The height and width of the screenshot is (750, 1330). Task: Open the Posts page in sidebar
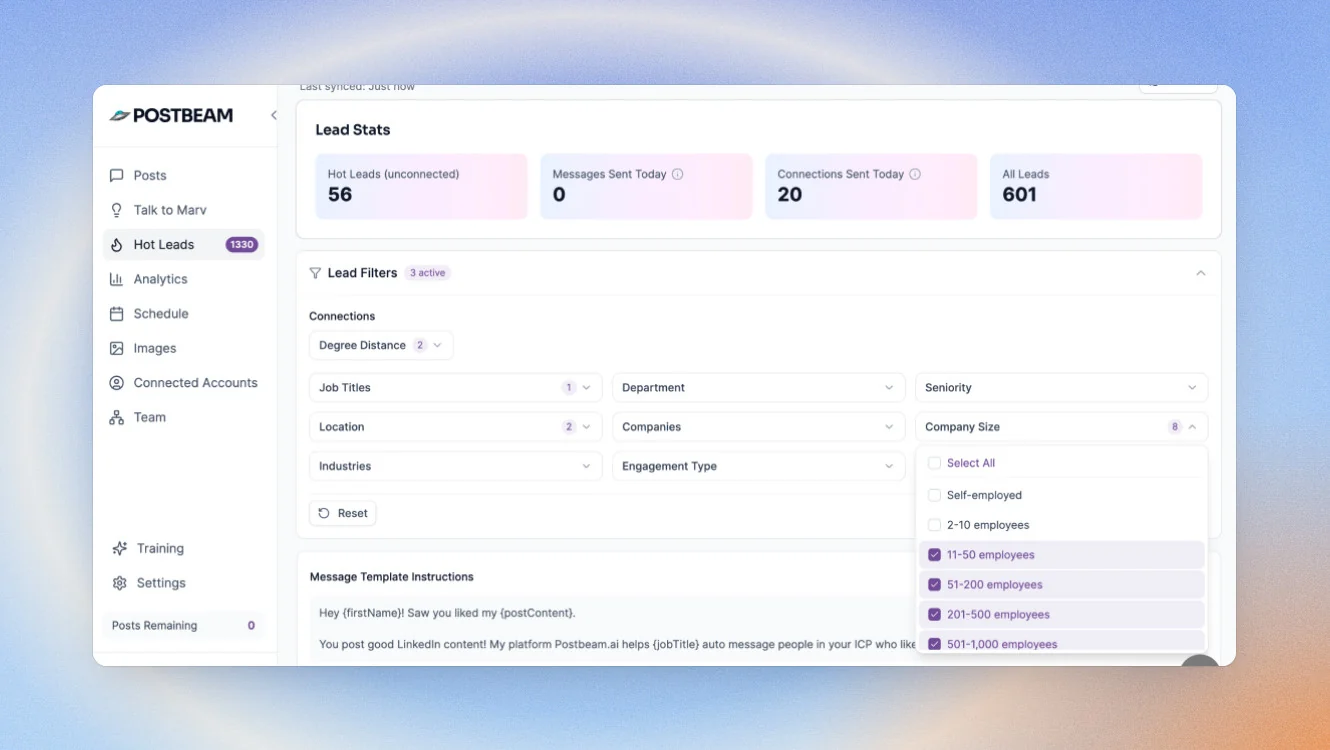(183, 175)
